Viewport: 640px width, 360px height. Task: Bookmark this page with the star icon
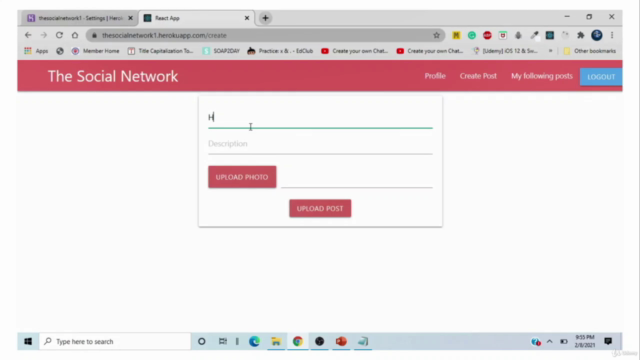[436, 35]
